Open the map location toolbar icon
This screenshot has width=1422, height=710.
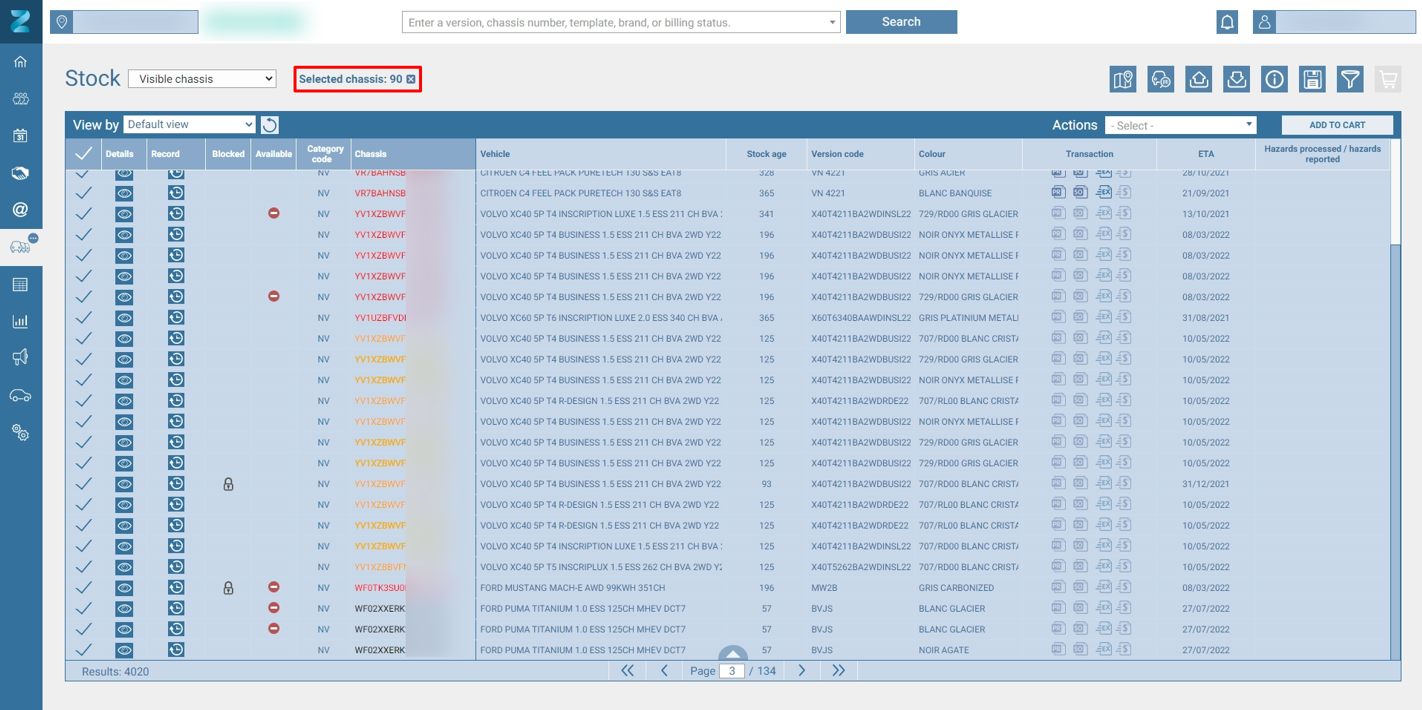tap(1123, 79)
